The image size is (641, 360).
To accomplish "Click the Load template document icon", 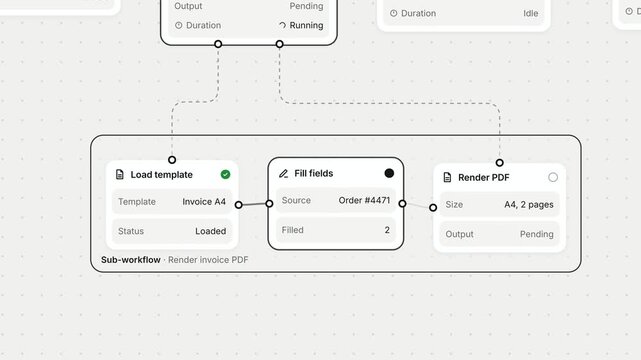I will [x=120, y=174].
